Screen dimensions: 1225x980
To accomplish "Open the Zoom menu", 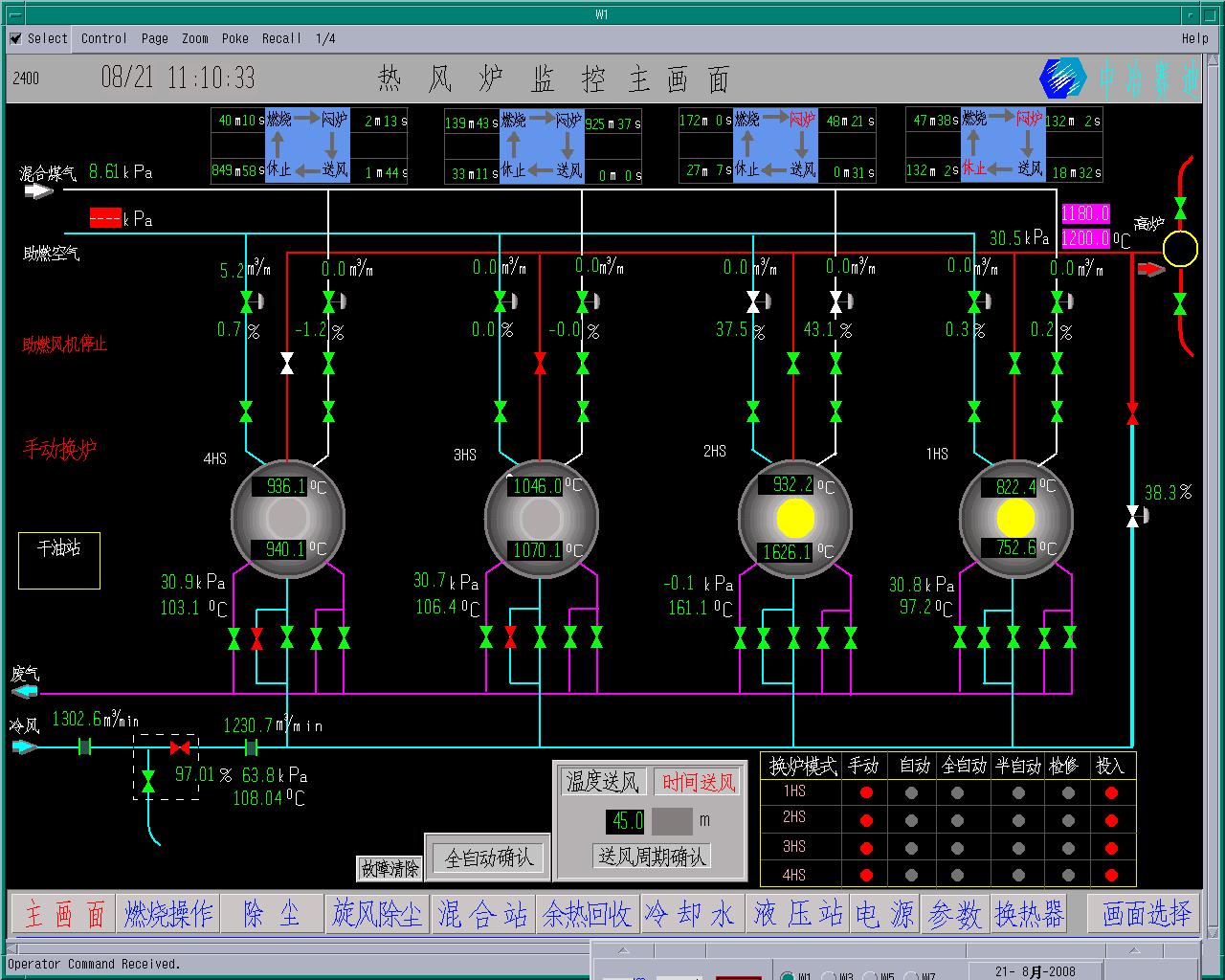I will click(194, 38).
